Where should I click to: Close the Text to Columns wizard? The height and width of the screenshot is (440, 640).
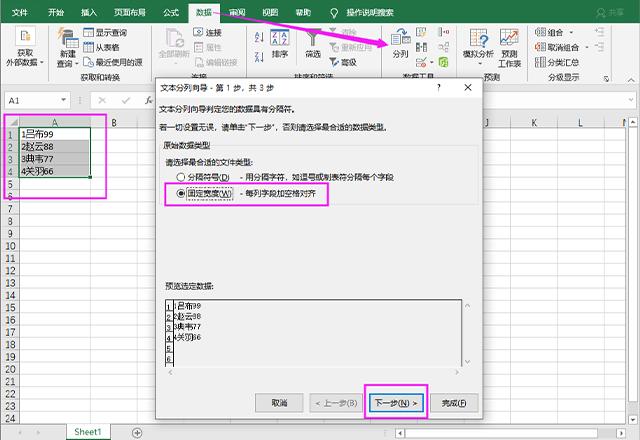tap(468, 87)
